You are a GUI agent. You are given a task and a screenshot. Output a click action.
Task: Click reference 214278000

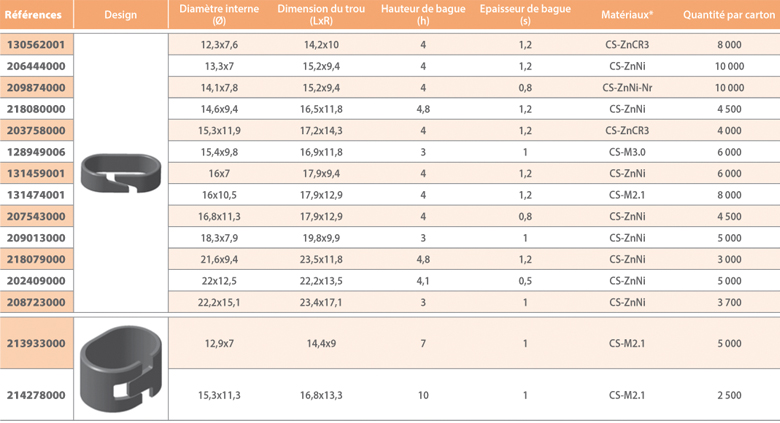[36, 396]
